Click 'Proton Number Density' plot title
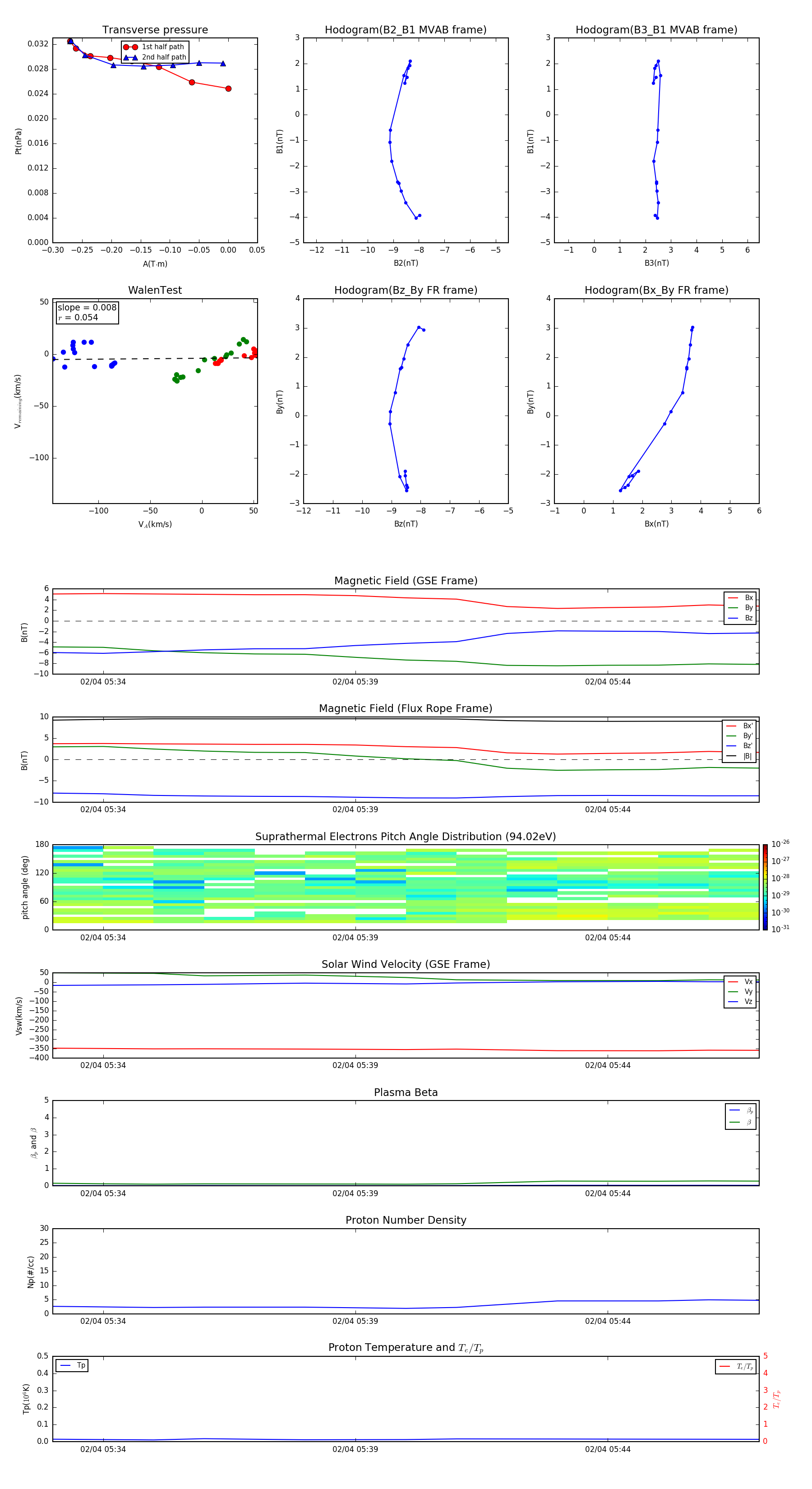 coord(406,1220)
